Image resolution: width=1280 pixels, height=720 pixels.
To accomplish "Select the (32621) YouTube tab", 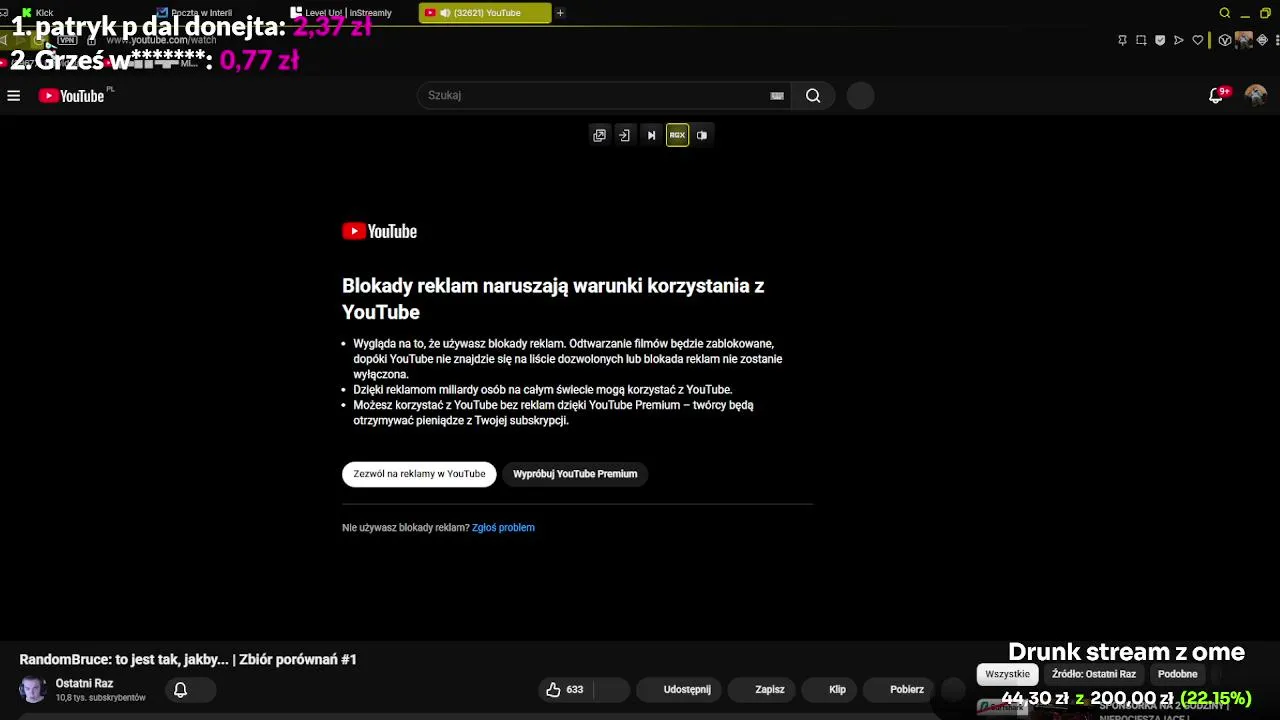I will (x=485, y=13).
